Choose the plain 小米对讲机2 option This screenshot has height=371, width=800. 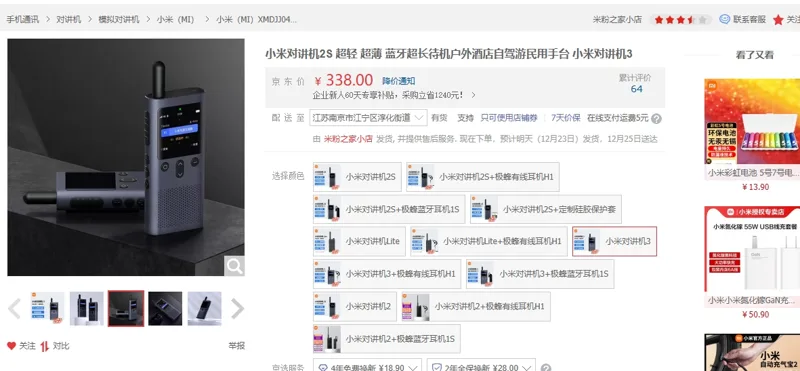355,306
